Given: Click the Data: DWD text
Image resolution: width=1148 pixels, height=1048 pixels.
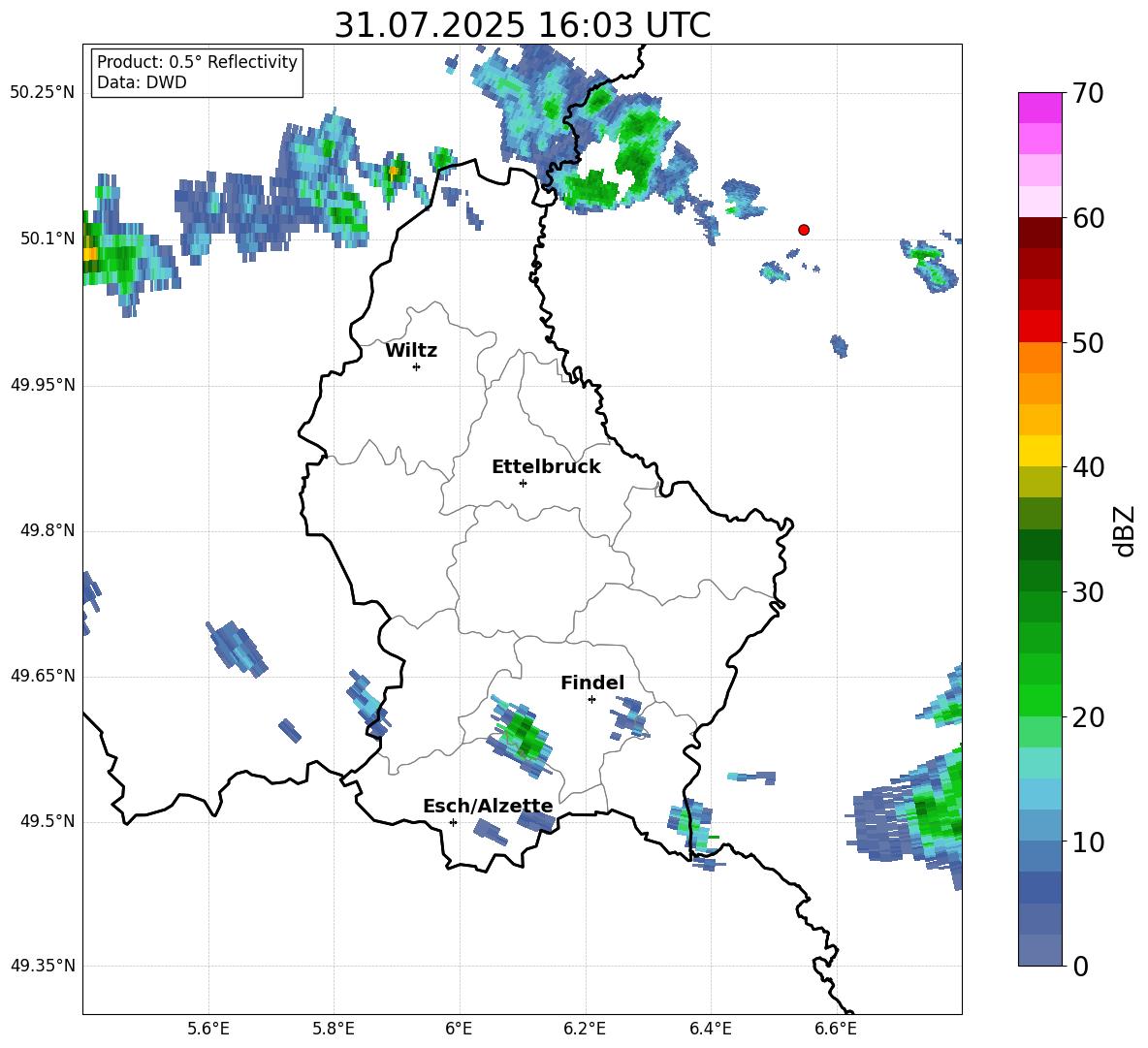Looking at the screenshot, I should coord(142,82).
